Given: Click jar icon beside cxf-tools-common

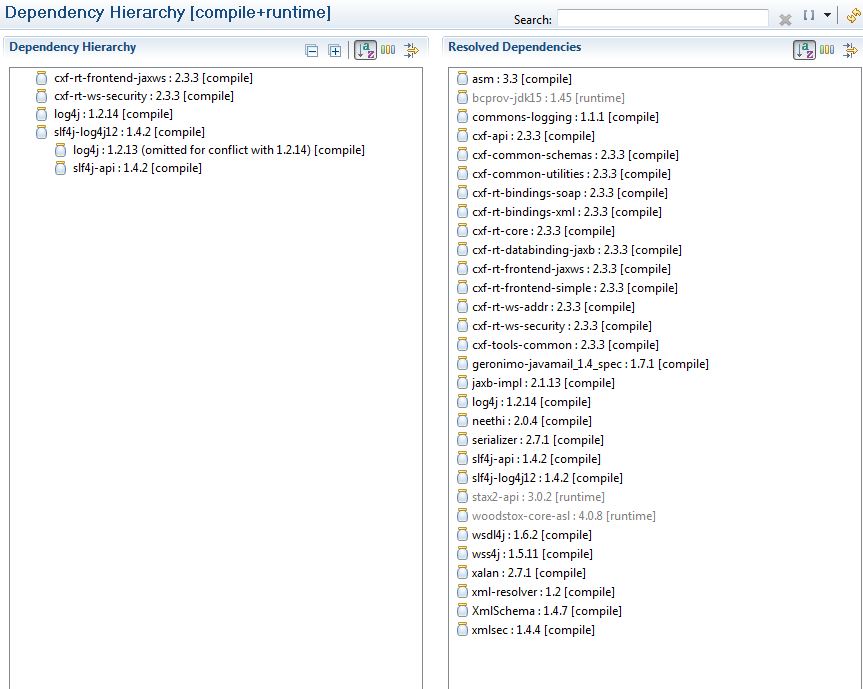Looking at the screenshot, I should click(462, 344).
